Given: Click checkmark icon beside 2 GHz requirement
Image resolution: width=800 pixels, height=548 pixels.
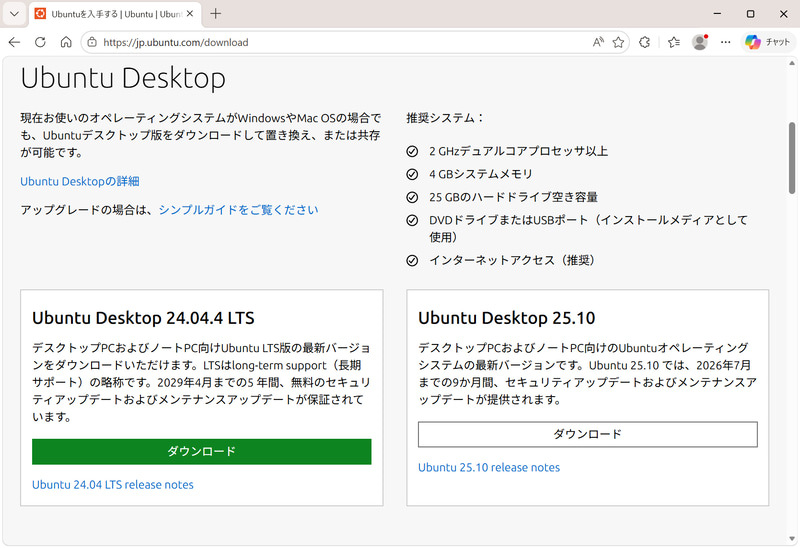Looking at the screenshot, I should (x=412, y=152).
